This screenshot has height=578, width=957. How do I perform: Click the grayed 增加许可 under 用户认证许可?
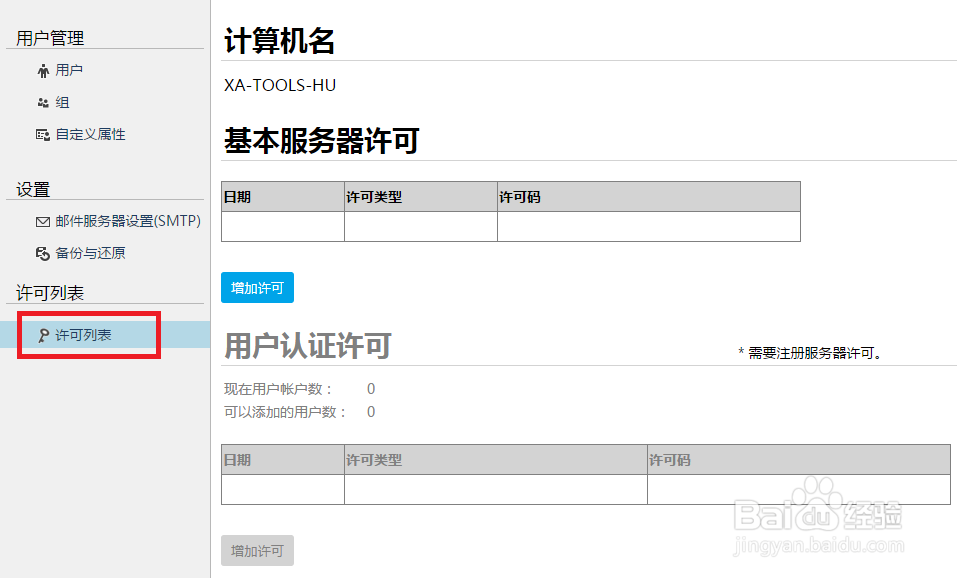[x=257, y=550]
